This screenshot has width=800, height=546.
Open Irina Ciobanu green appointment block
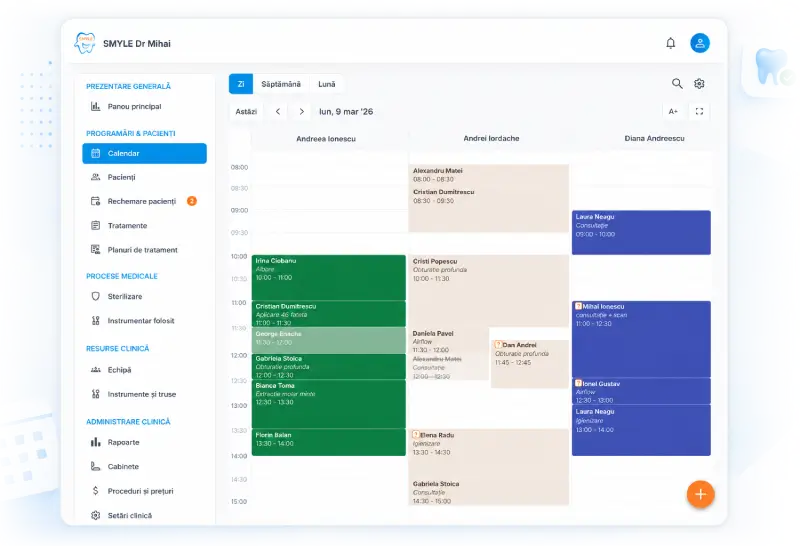point(329,277)
